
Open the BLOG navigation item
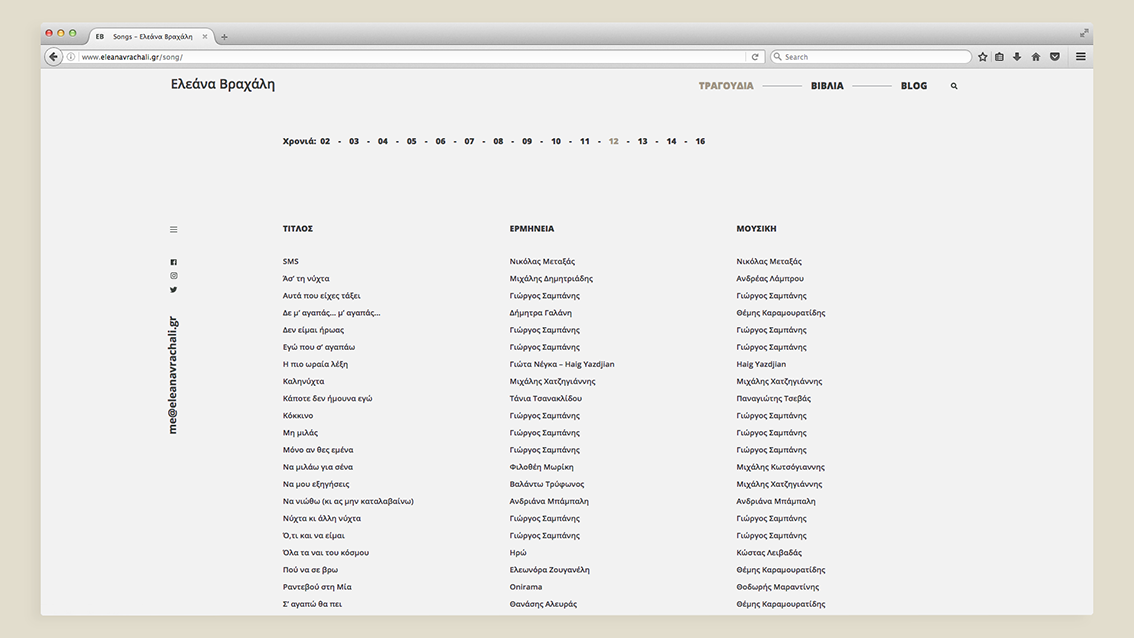[x=913, y=86]
